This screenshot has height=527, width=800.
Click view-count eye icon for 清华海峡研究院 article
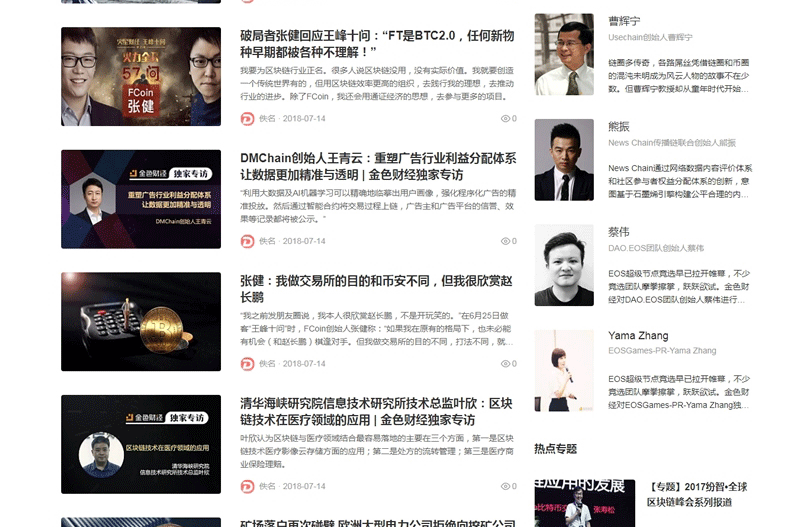click(505, 486)
